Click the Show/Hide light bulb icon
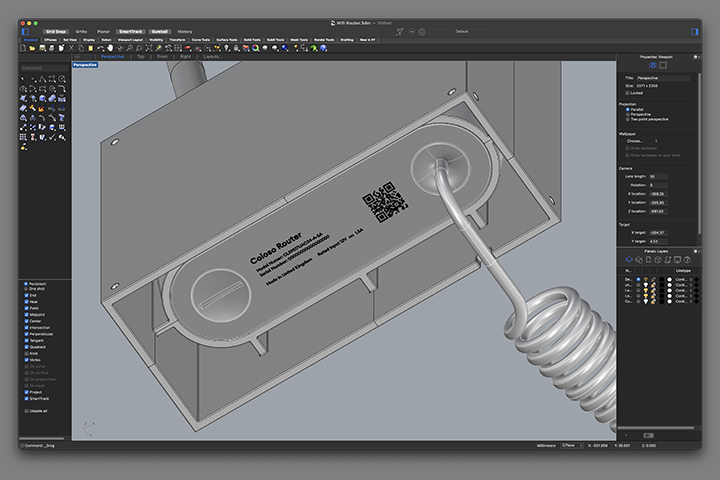This screenshot has width=720, height=480. (227, 48)
